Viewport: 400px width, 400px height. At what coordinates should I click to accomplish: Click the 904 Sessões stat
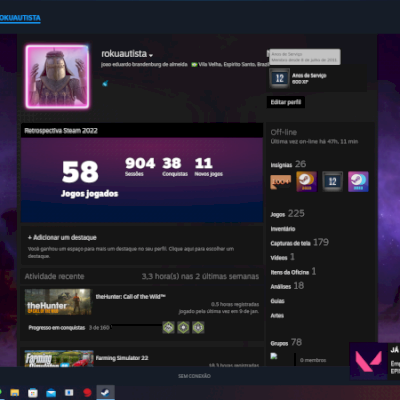coord(140,167)
